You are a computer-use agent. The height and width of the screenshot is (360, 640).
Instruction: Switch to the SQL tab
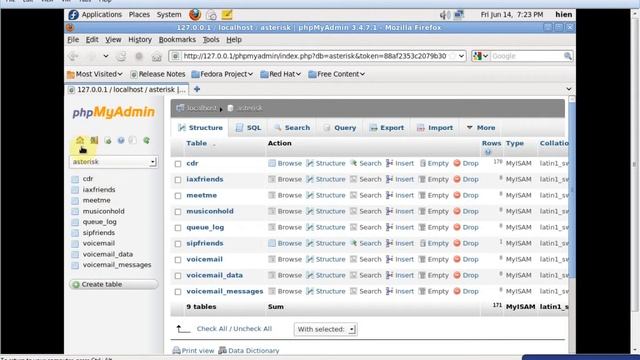click(248, 128)
